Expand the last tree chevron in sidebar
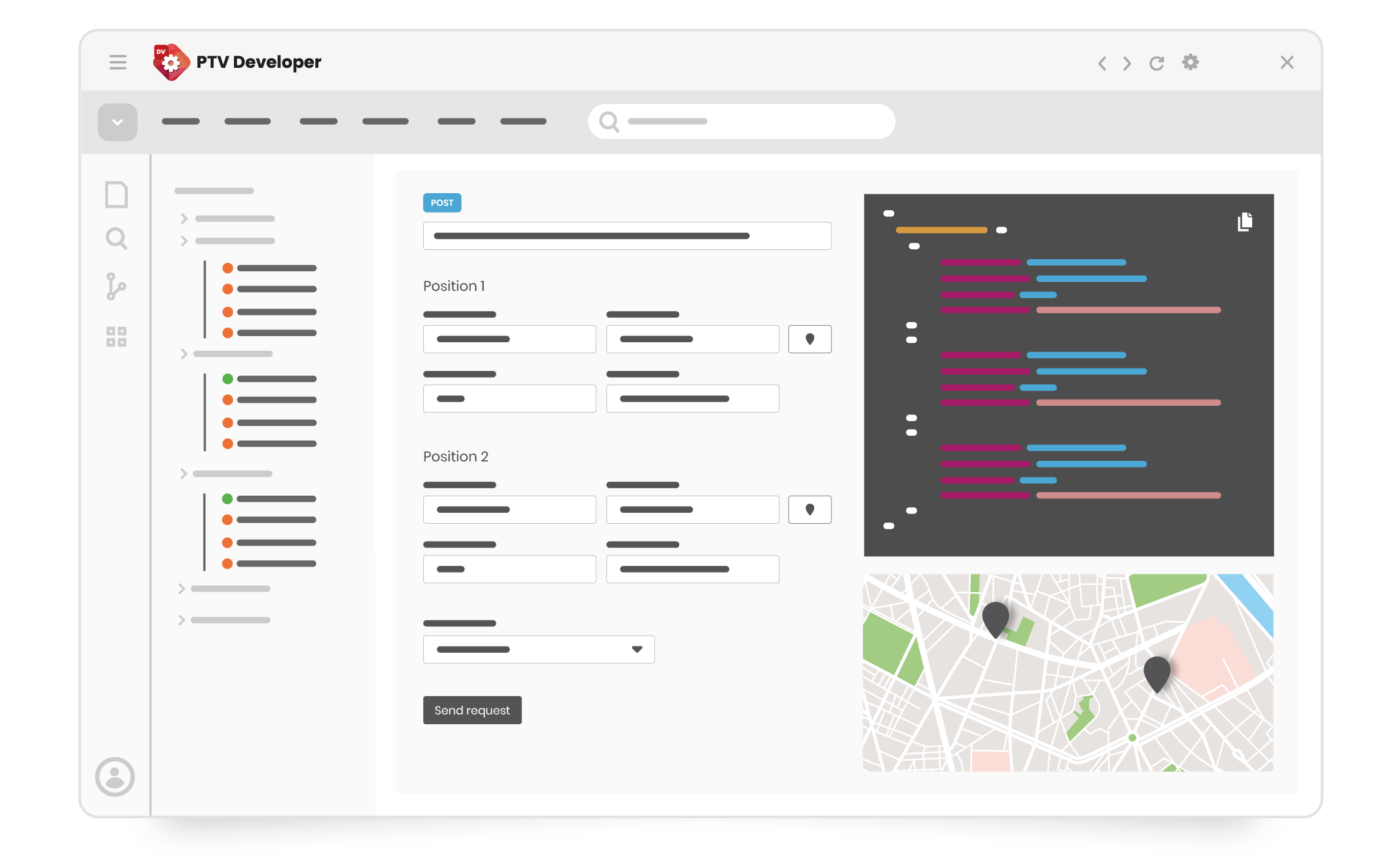Viewport: 1400px width, 866px height. (x=181, y=620)
